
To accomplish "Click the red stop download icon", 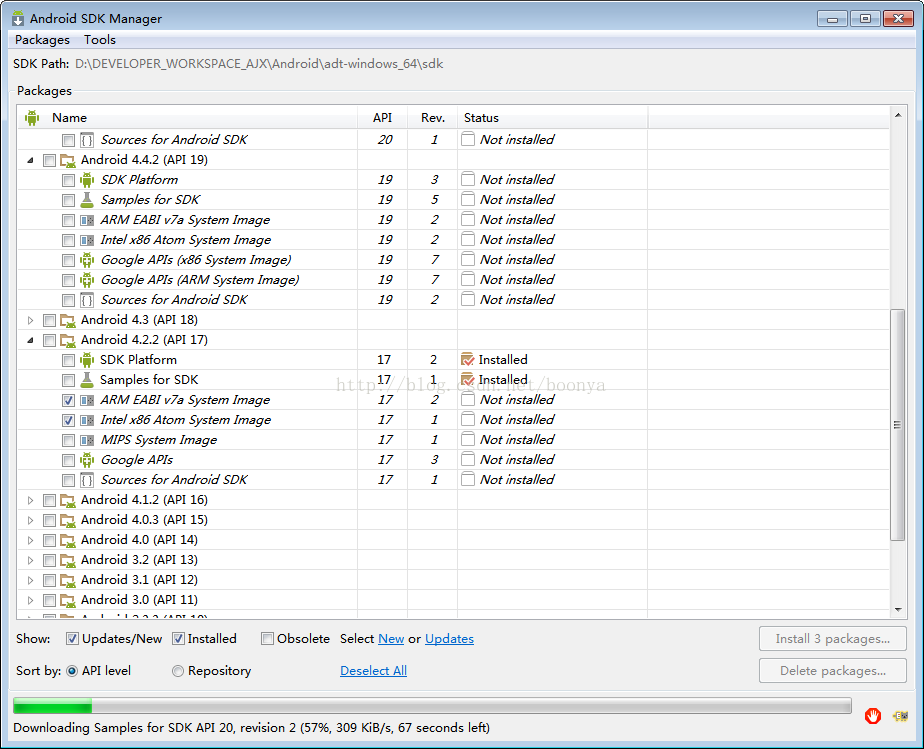I will tap(873, 715).
